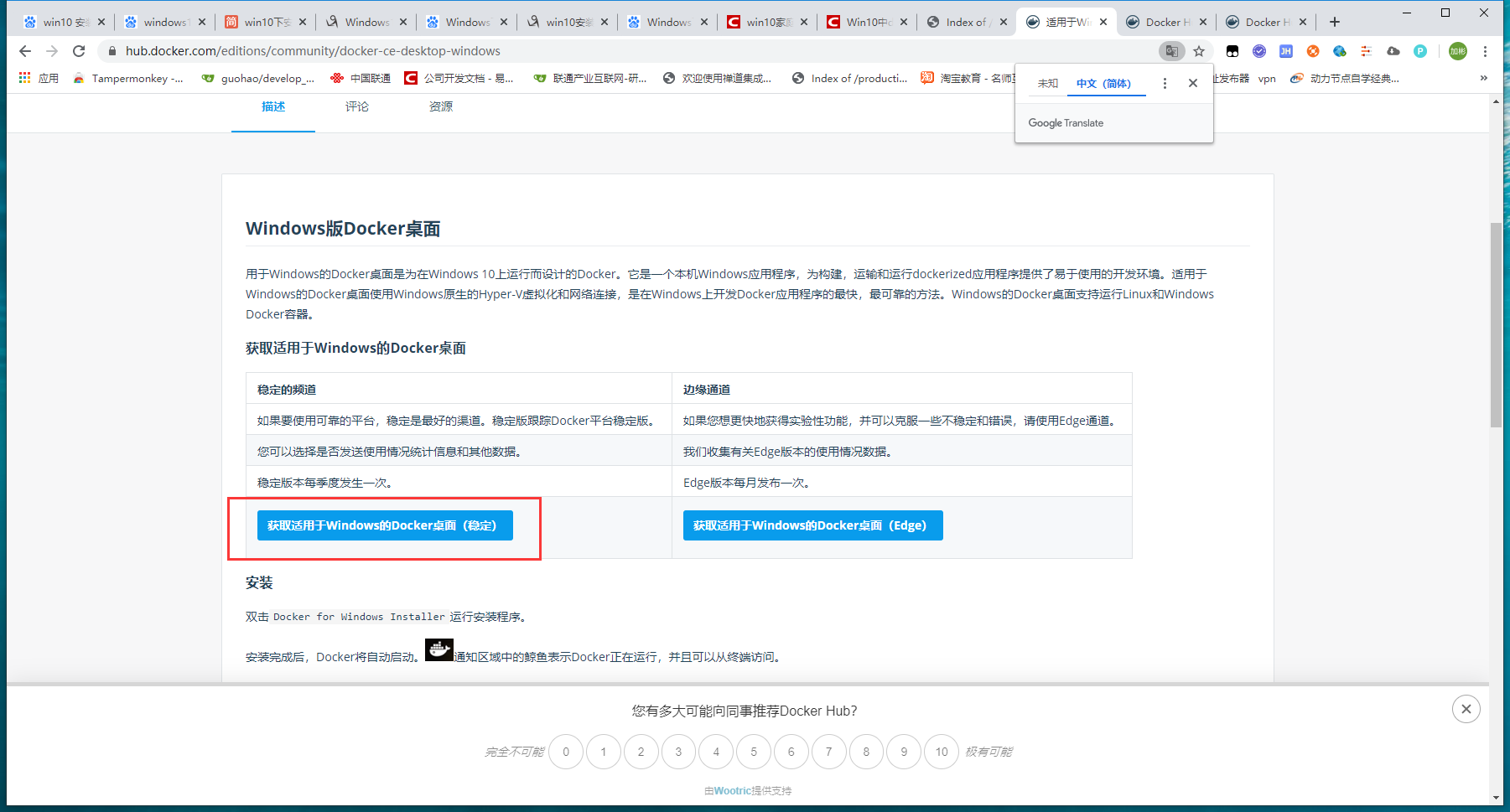Close the Google Translate popup
Viewport: 1510px width, 812px height.
(x=1193, y=83)
